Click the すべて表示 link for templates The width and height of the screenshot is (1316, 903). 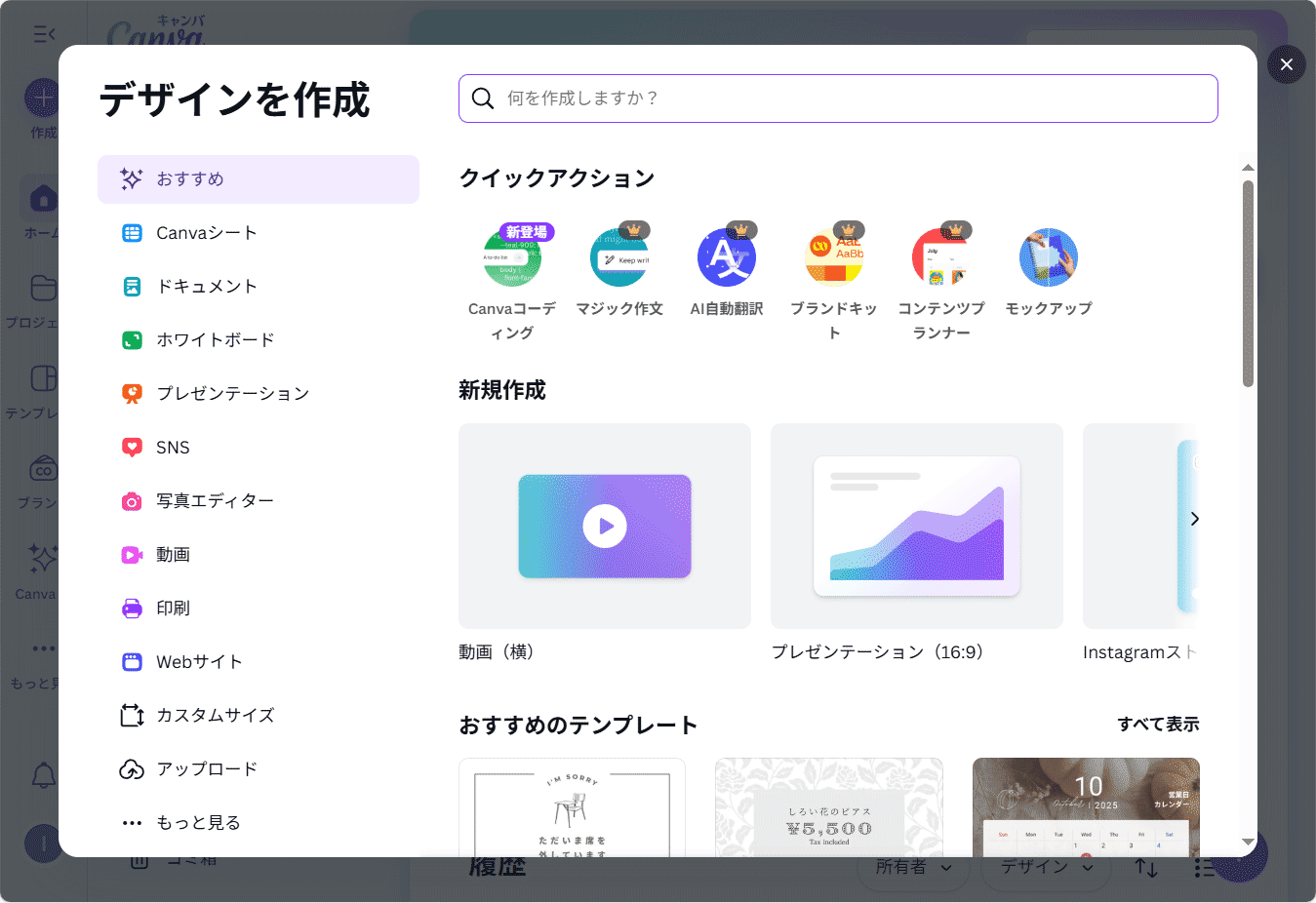(1158, 725)
